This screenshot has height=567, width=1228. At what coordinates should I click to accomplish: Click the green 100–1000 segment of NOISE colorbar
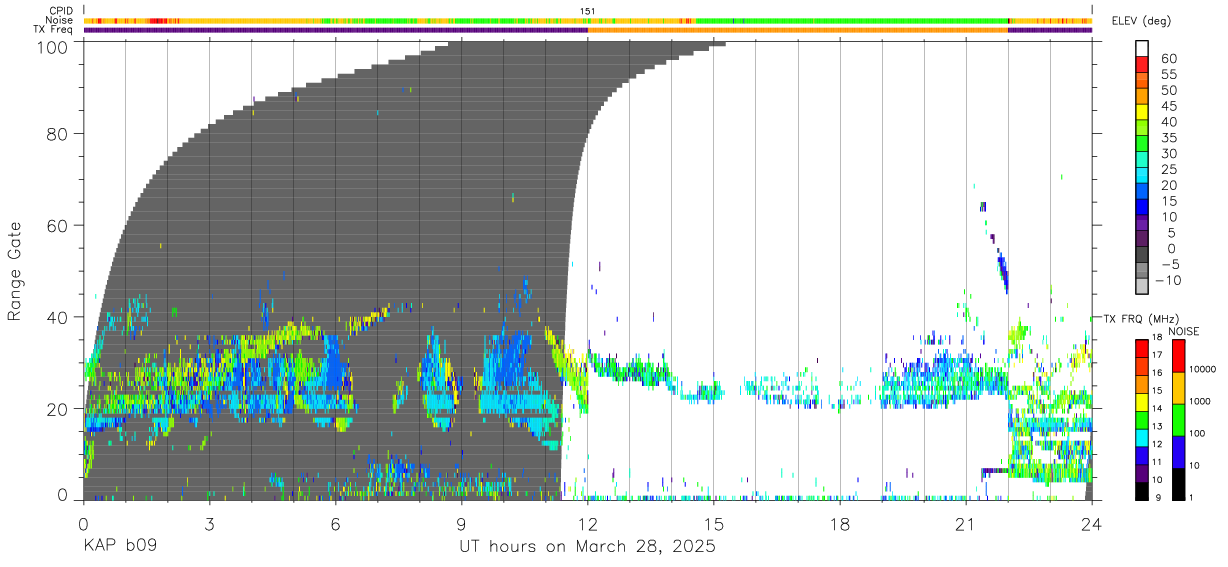tap(1178, 420)
